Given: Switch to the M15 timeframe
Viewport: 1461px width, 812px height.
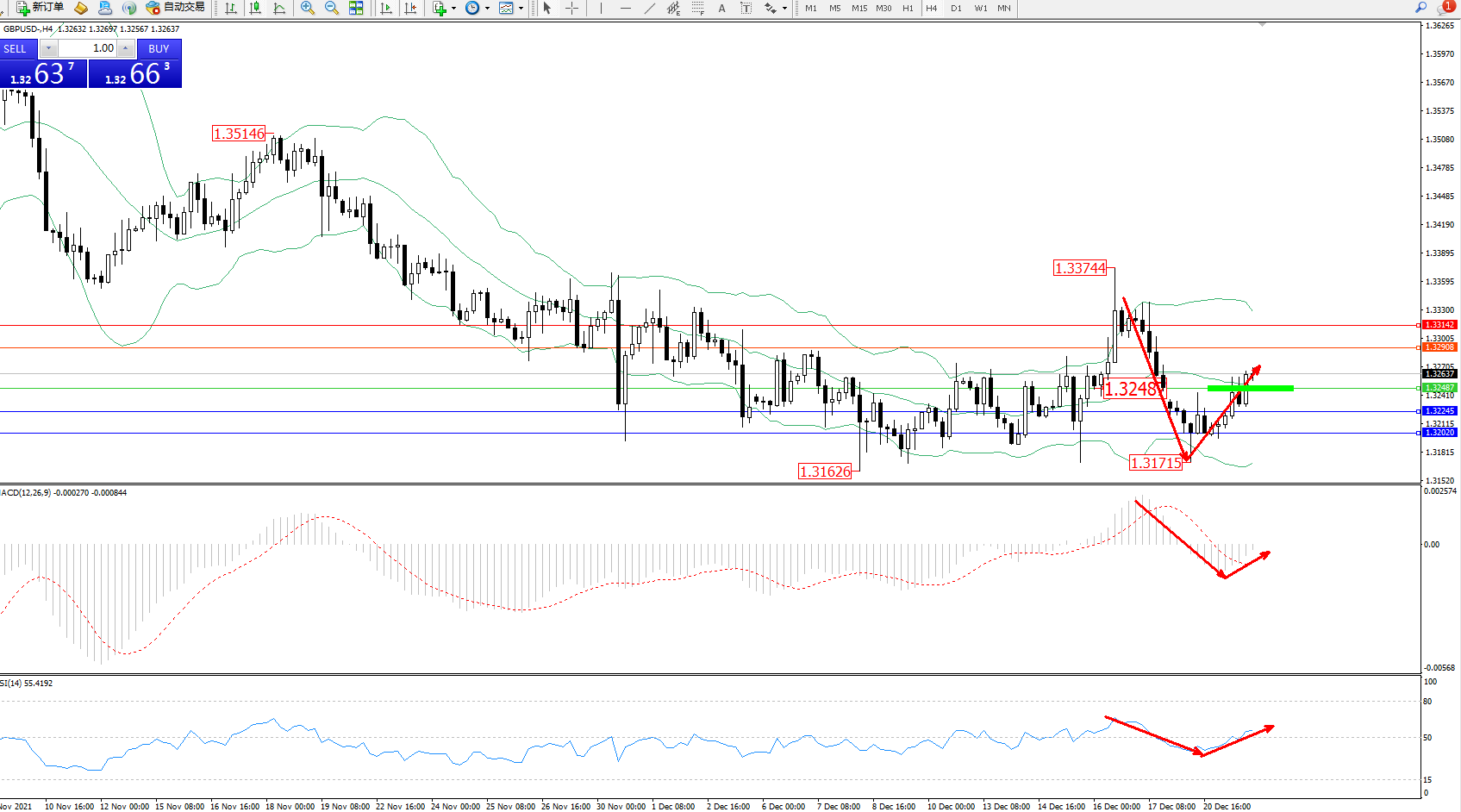Looking at the screenshot, I should tap(859, 9).
